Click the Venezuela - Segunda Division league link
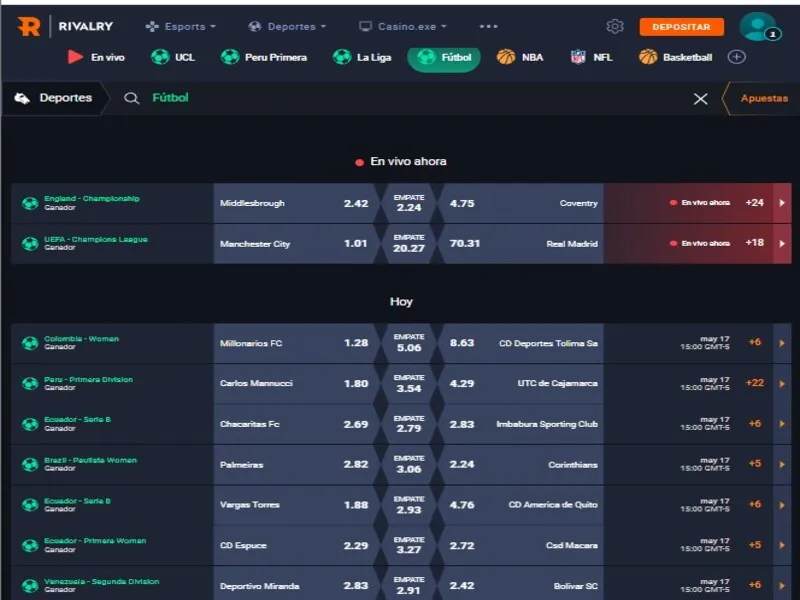 [102, 582]
